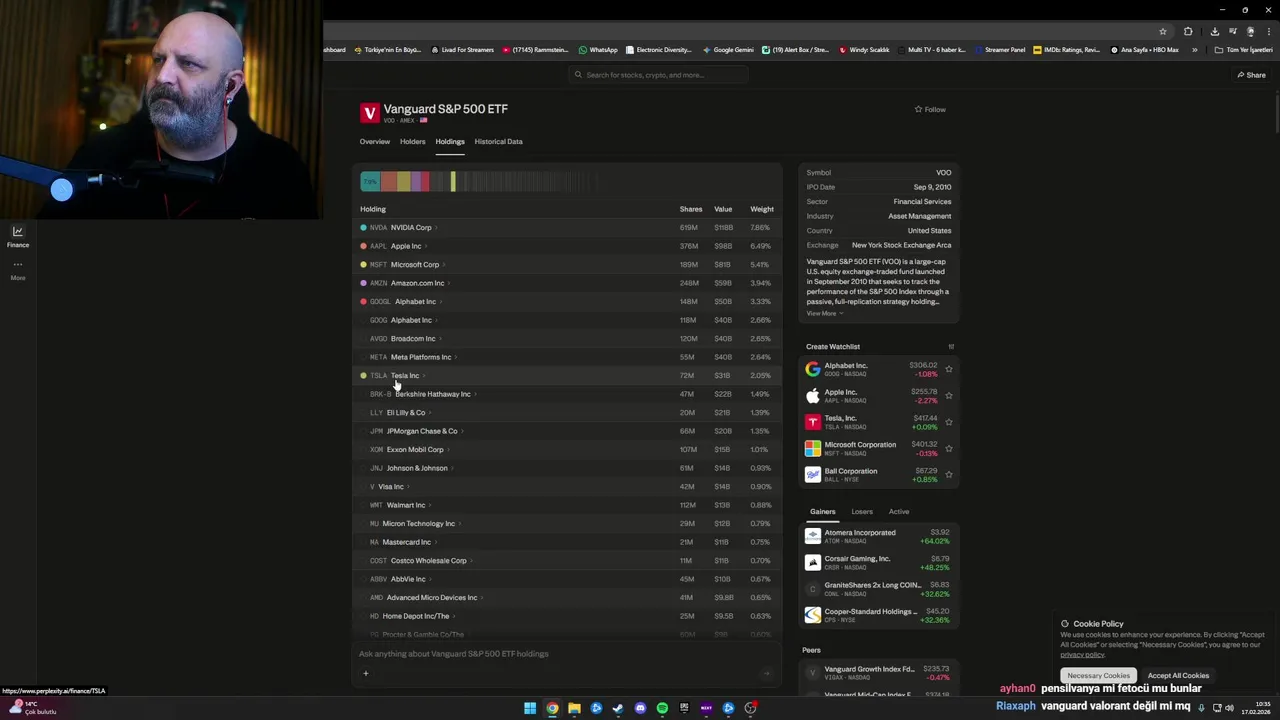This screenshot has width=1280, height=720.
Task: Star Microsoft Corporation in watchlist
Action: (949, 448)
